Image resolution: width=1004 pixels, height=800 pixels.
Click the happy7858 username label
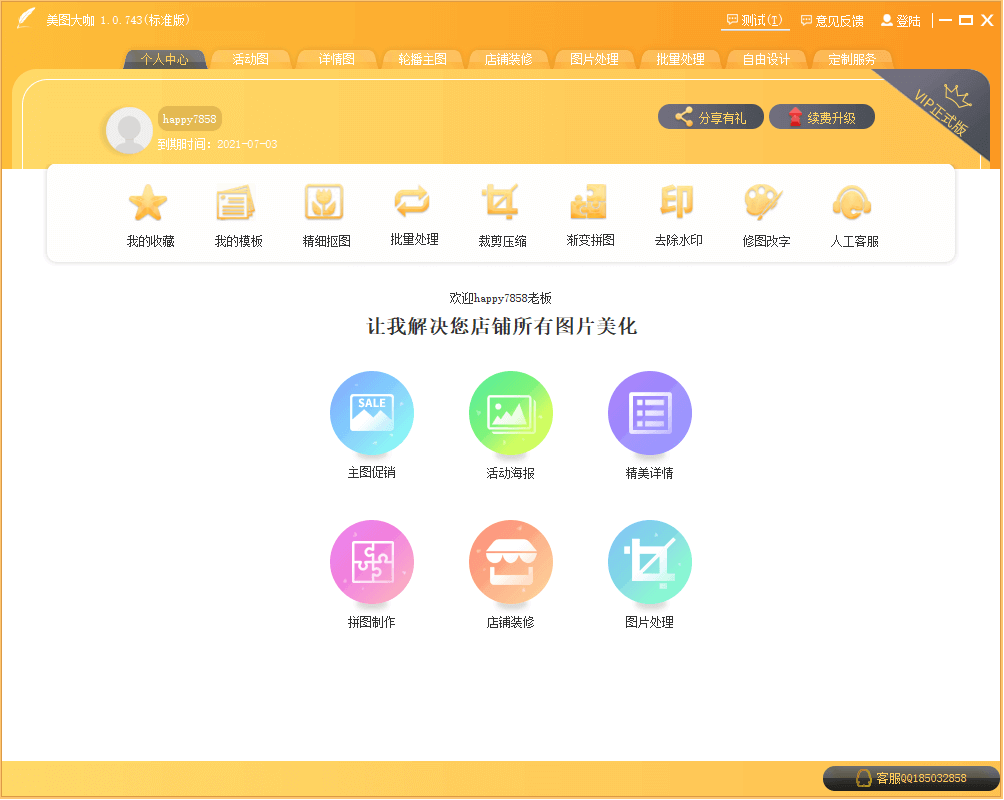[190, 118]
